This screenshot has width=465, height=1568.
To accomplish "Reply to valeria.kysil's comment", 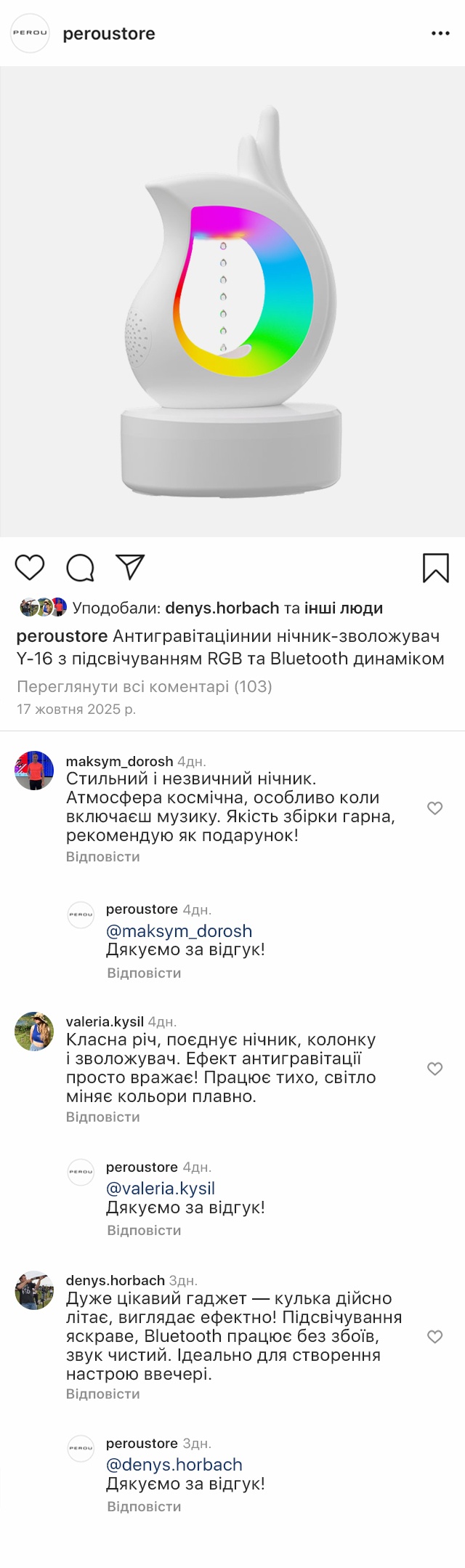I will (x=102, y=1117).
